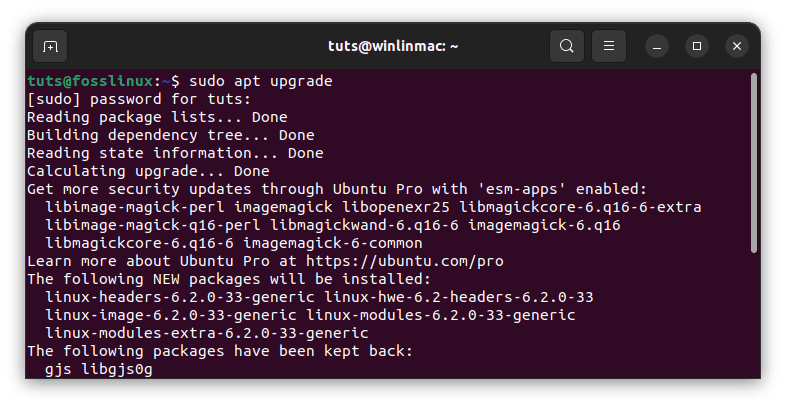Click the tuts@winlinmac window title
This screenshot has width=786, height=407.
coord(393,46)
